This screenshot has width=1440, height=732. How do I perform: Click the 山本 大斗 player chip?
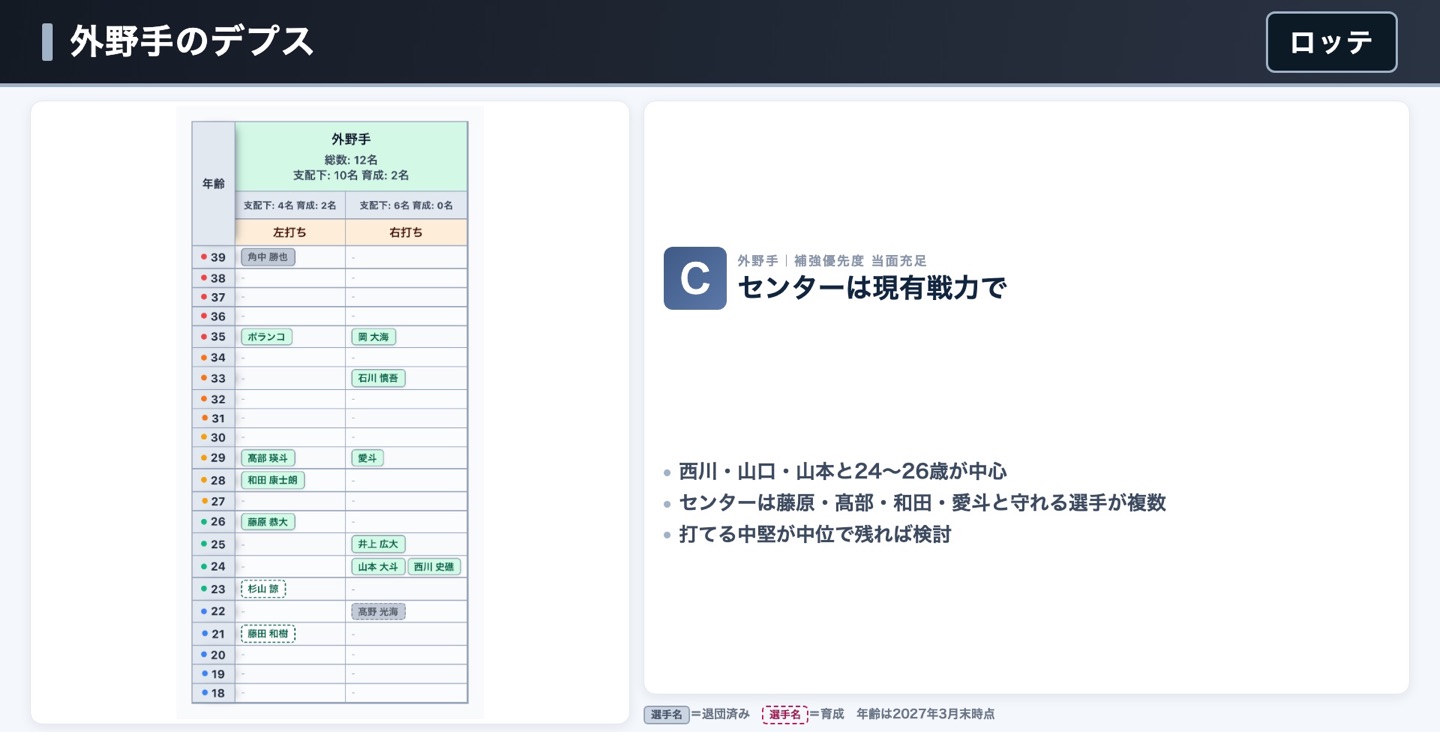click(378, 567)
